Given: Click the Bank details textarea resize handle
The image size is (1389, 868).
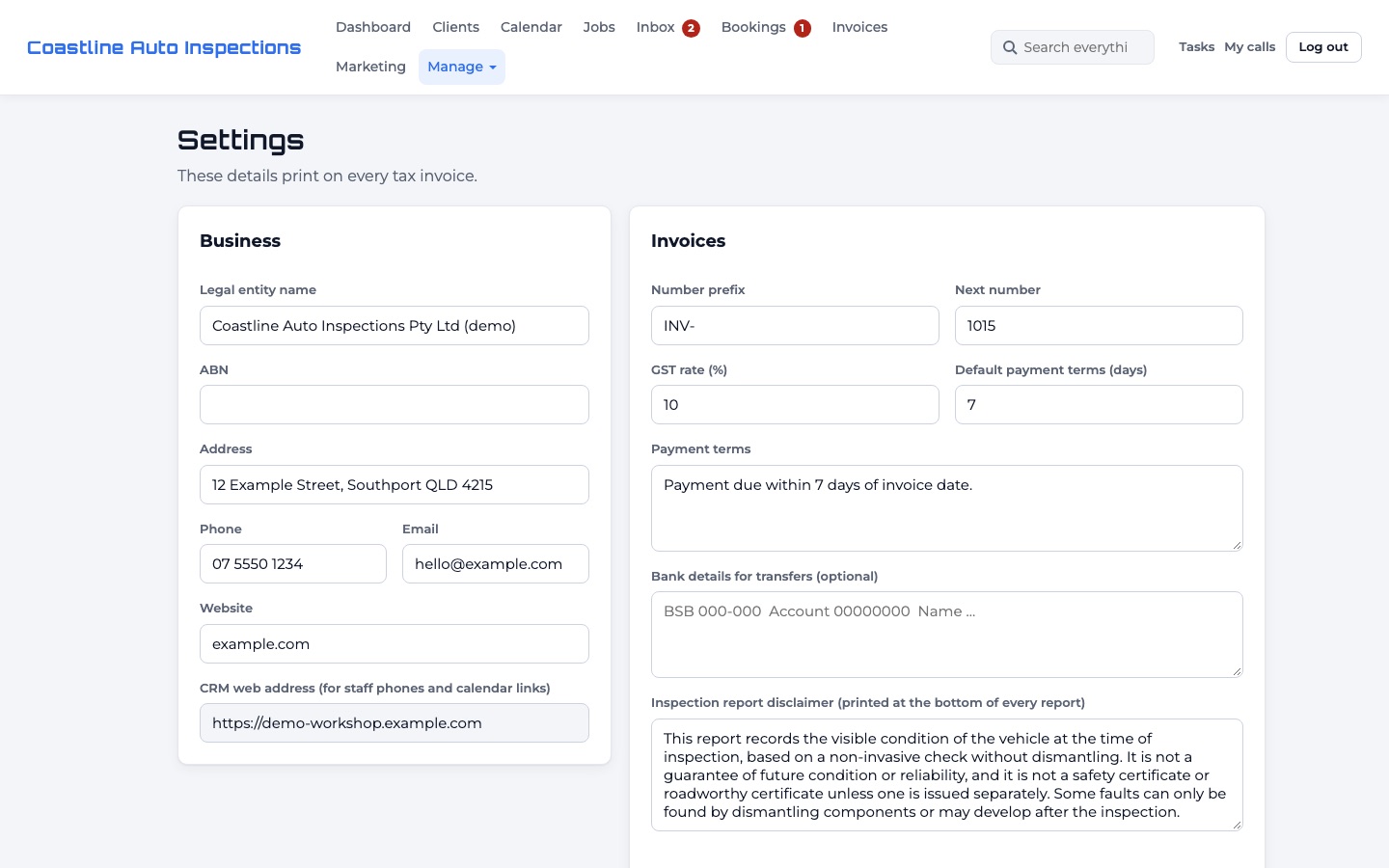Looking at the screenshot, I should [x=1237, y=671].
